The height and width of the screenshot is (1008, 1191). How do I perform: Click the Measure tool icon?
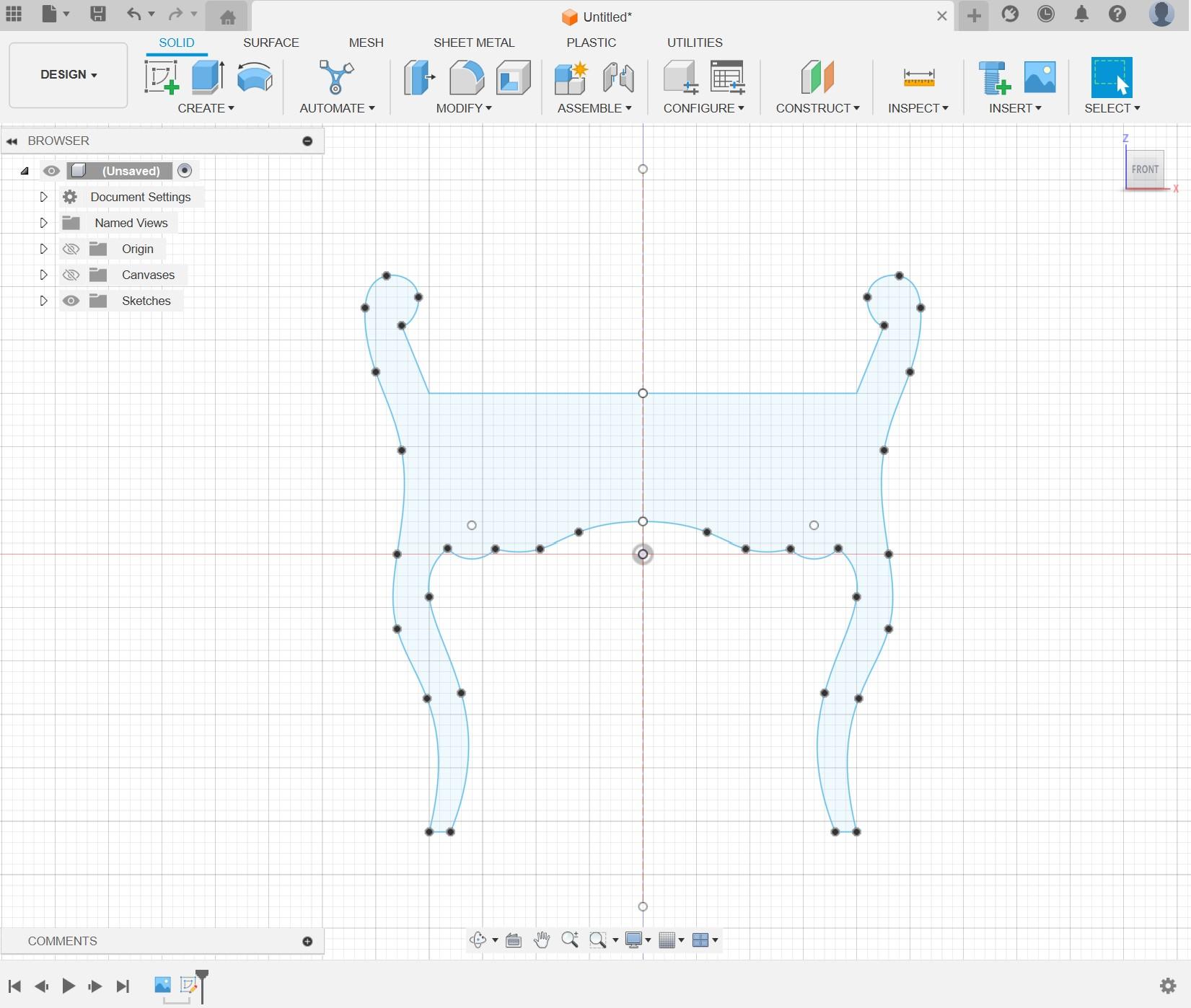(918, 77)
